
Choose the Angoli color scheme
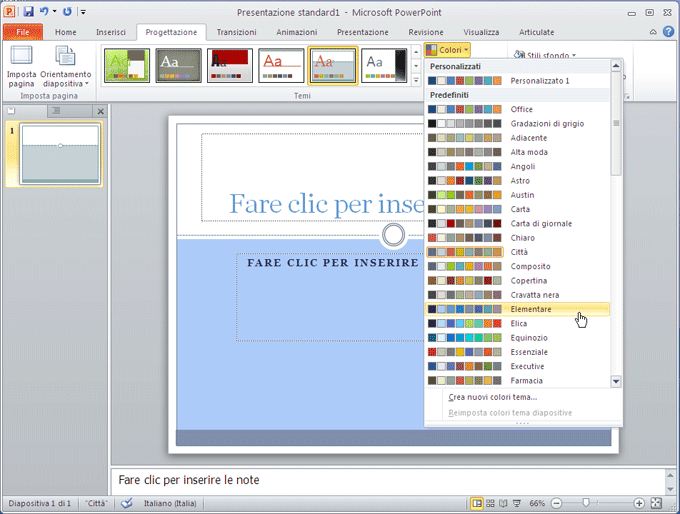pyautogui.click(x=517, y=167)
